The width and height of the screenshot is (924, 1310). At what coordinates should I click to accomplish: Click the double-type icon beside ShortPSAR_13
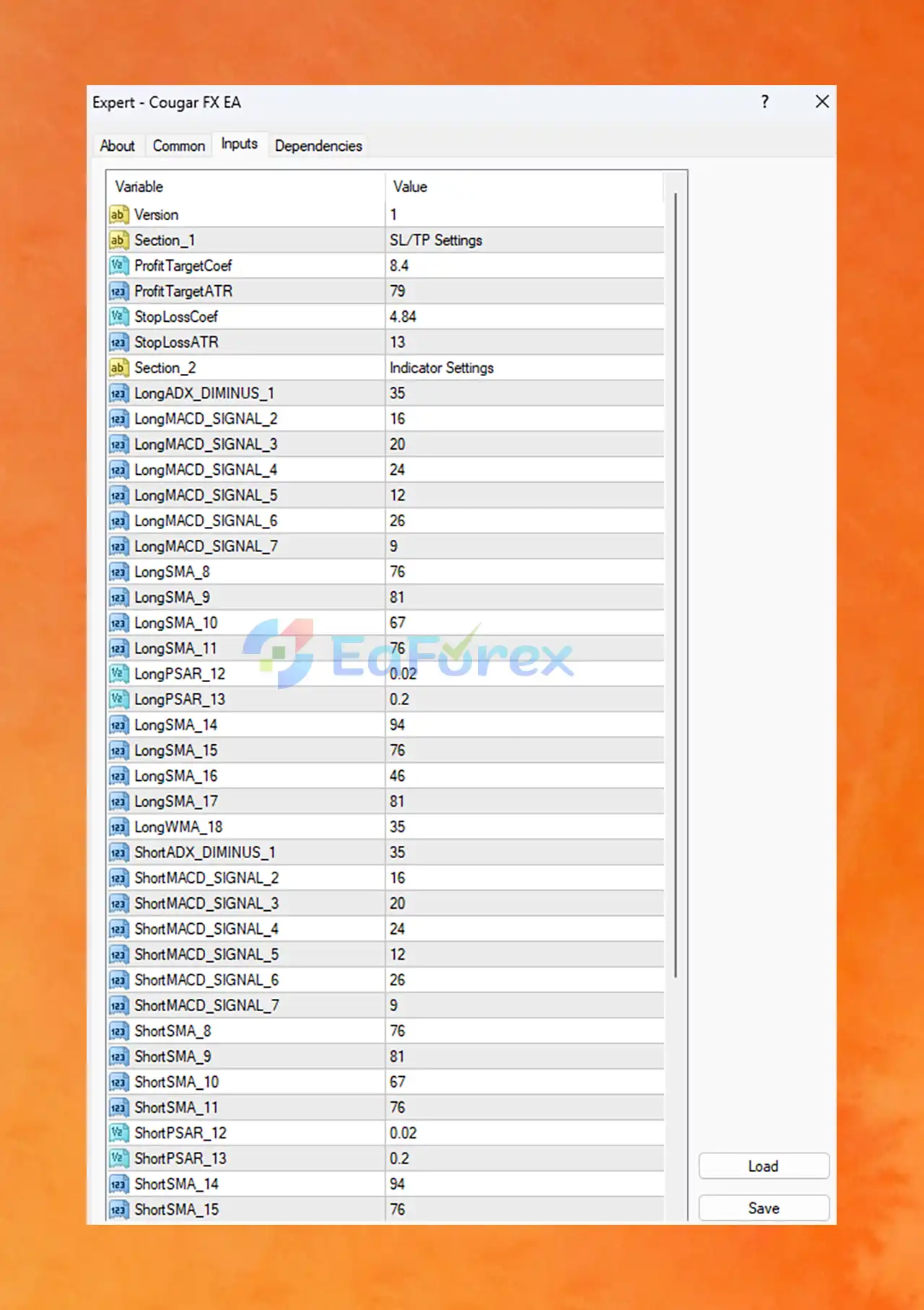(118, 1158)
